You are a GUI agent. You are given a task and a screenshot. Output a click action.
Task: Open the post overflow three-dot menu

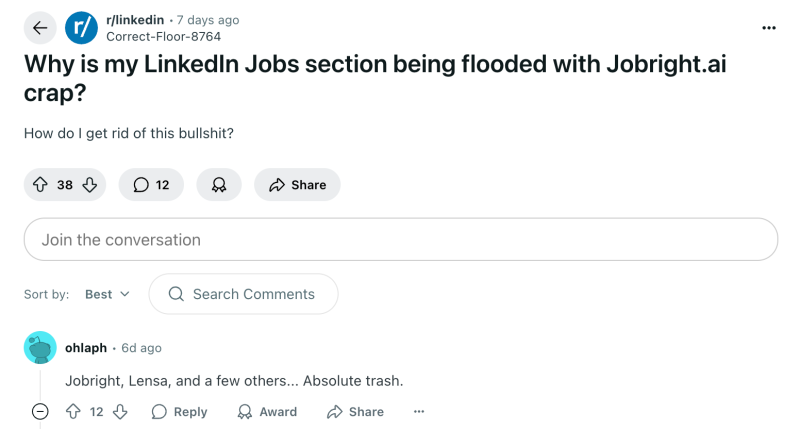pyautogui.click(x=768, y=28)
